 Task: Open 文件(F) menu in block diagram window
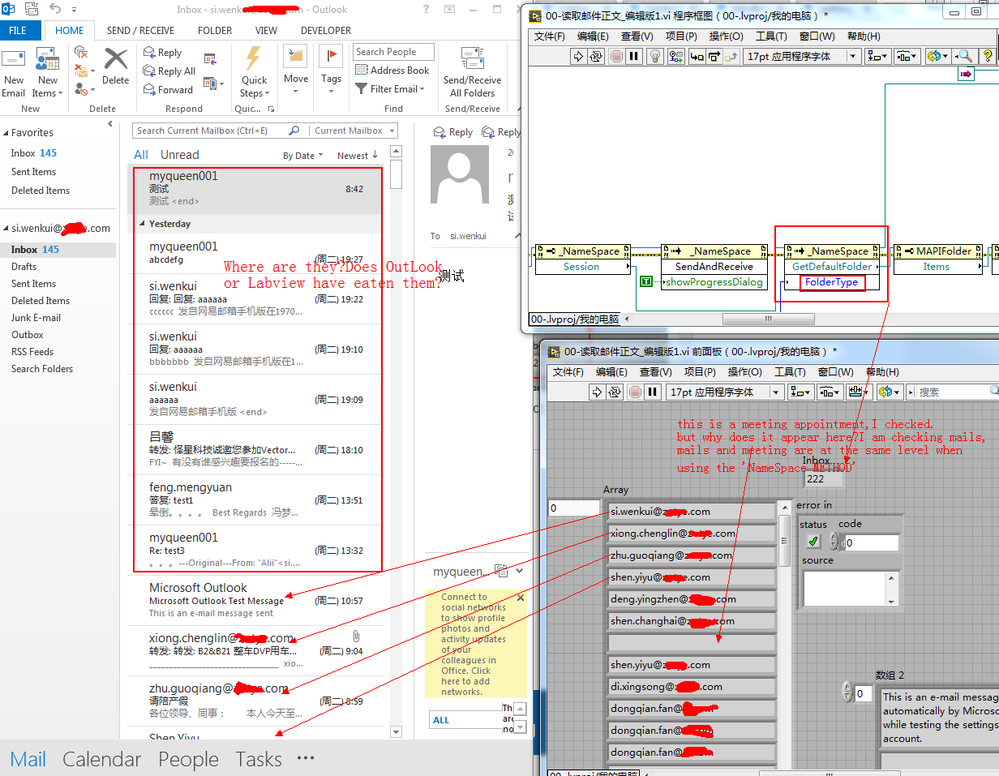(549, 36)
